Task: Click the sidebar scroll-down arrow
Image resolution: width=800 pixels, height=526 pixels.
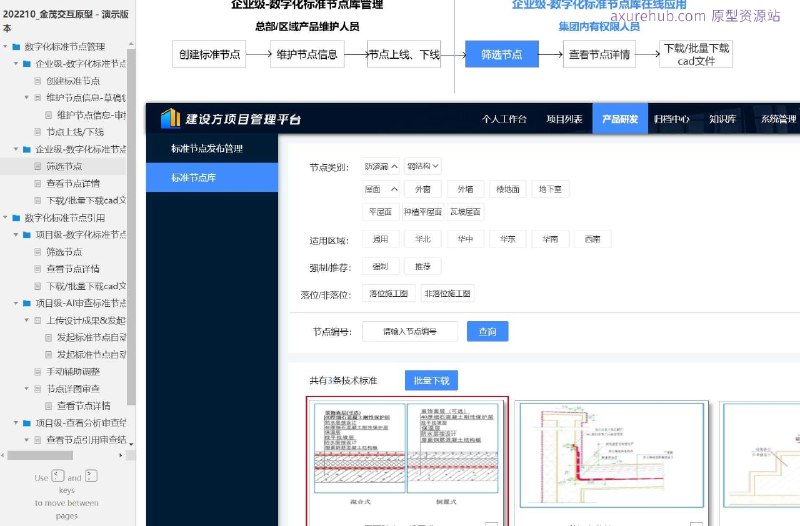Action: (x=131, y=444)
